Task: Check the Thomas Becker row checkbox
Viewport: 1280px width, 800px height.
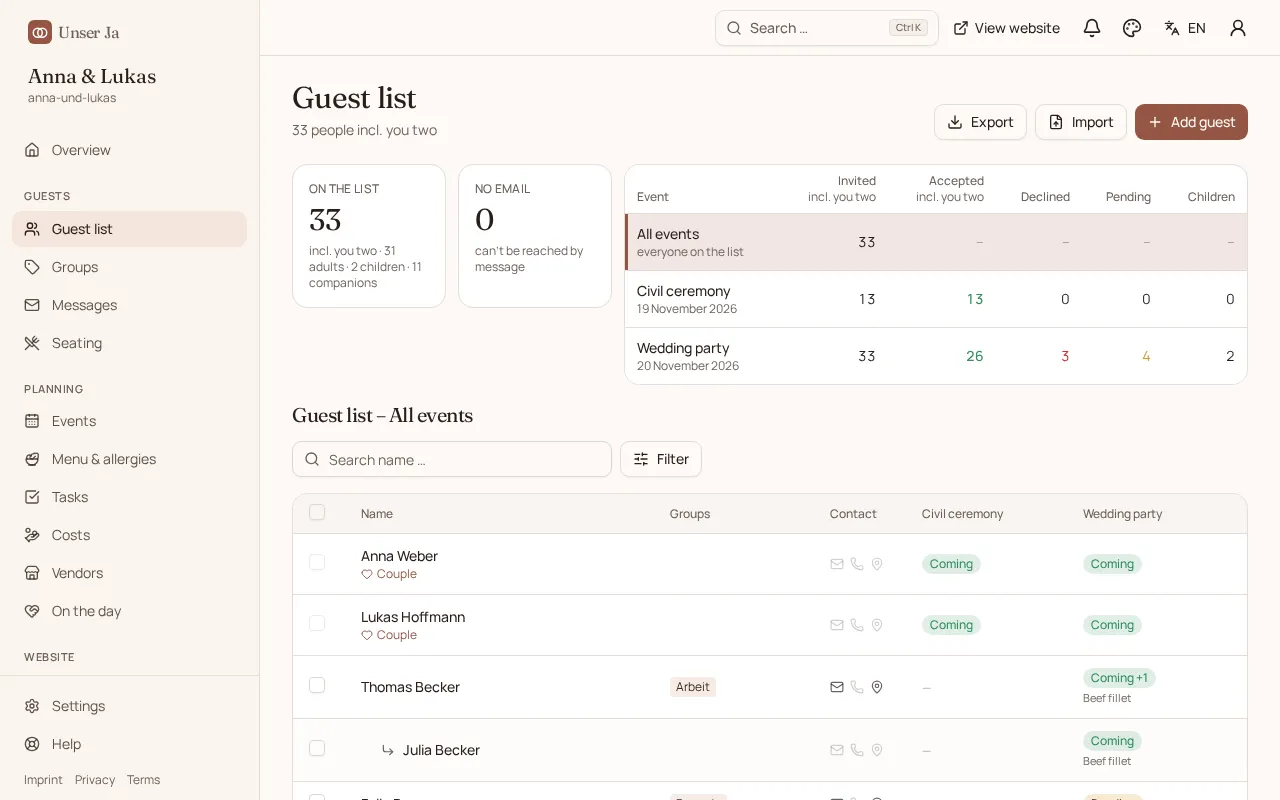Action: point(317,685)
